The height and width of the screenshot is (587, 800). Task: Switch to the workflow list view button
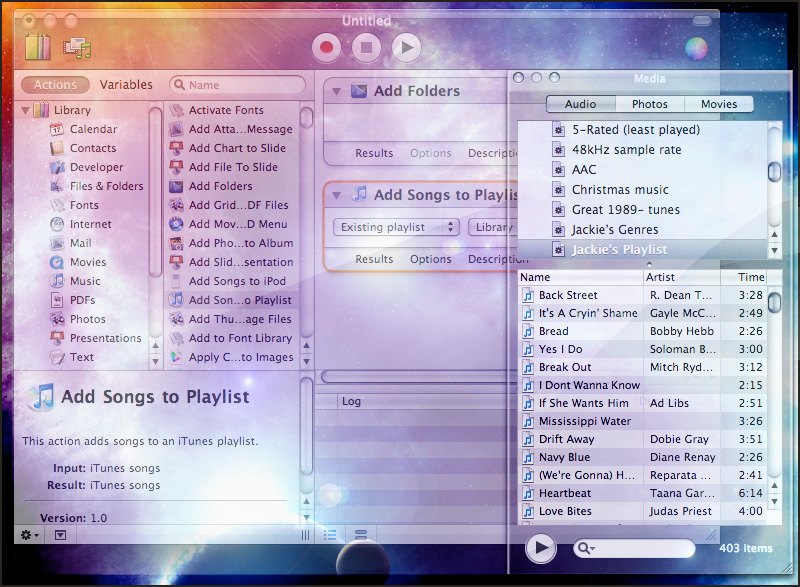click(x=330, y=535)
